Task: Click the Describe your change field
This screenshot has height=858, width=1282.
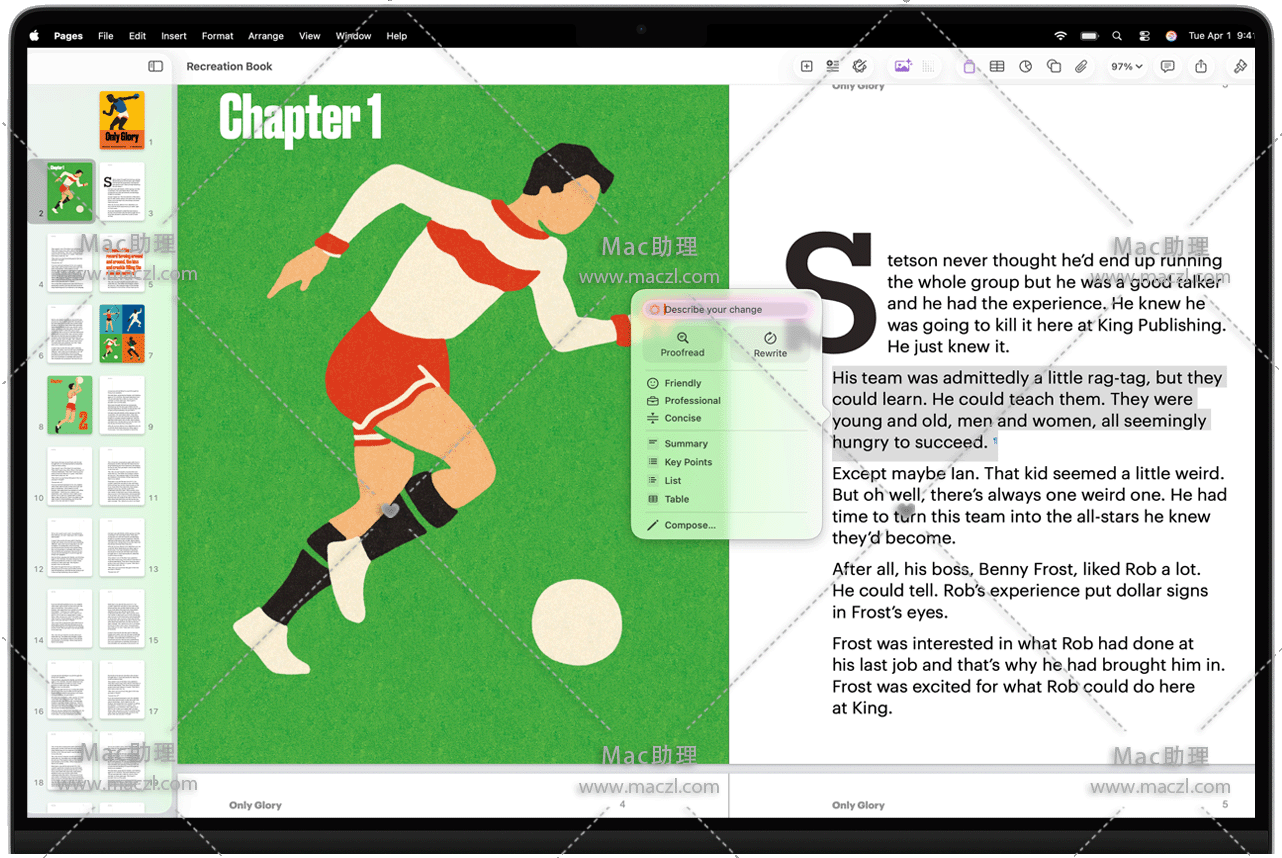Action: (x=726, y=310)
